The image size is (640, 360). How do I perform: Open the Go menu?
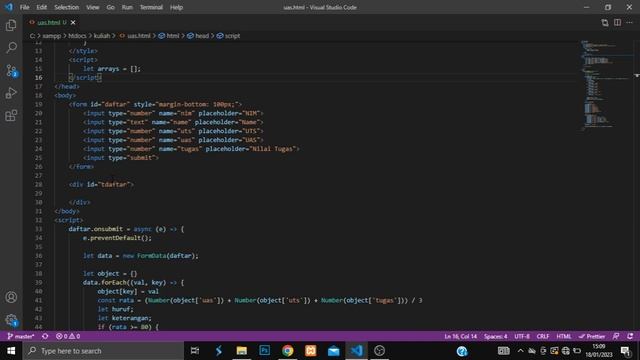(111, 7)
